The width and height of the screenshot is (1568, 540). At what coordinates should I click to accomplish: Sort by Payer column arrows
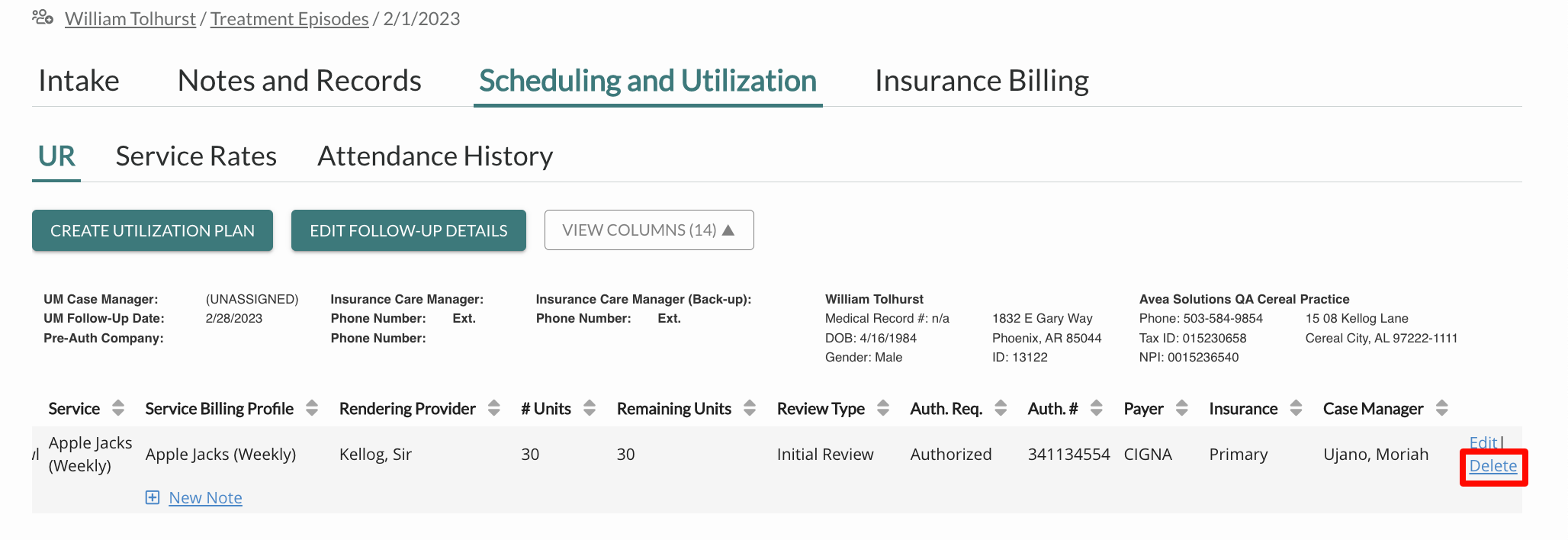pos(1182,408)
